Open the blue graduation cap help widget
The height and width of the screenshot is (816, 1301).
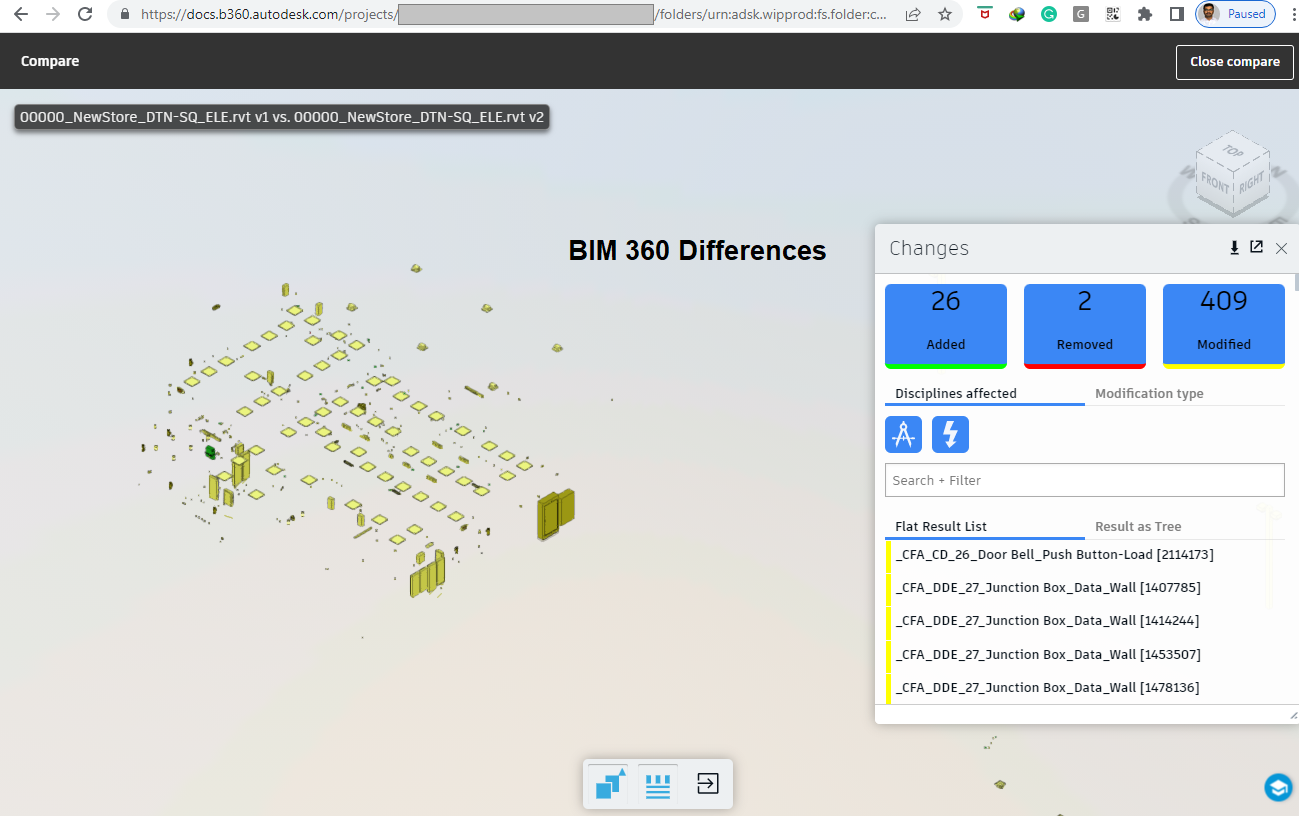(1279, 787)
